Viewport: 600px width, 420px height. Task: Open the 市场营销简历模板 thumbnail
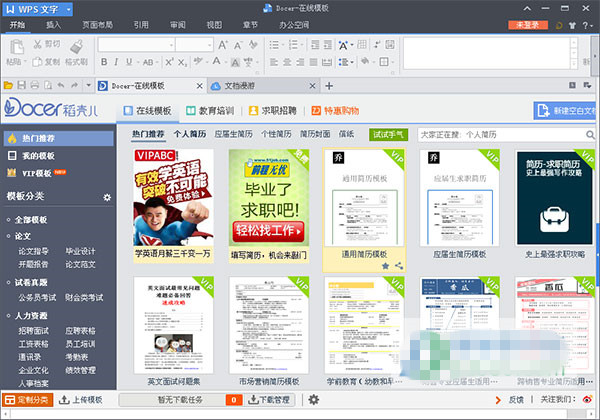pos(269,325)
